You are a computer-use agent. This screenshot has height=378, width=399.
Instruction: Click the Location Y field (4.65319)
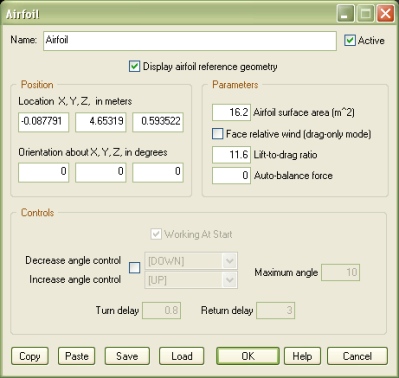(101, 122)
